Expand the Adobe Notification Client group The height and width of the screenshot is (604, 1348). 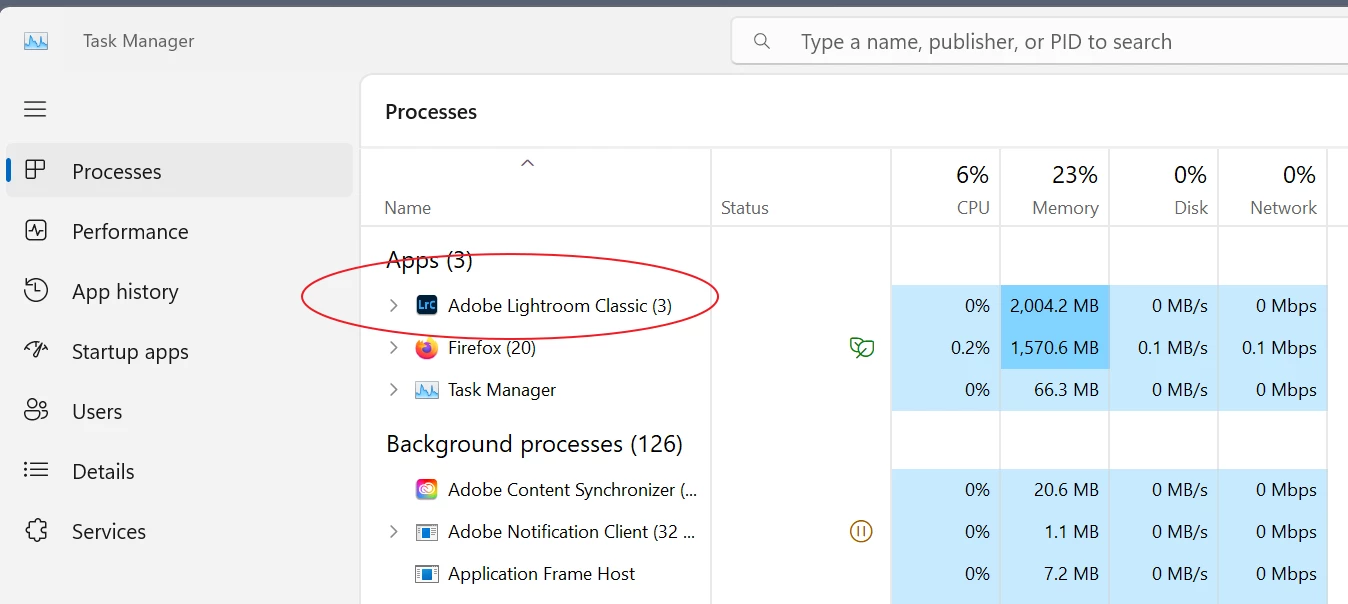coord(394,532)
